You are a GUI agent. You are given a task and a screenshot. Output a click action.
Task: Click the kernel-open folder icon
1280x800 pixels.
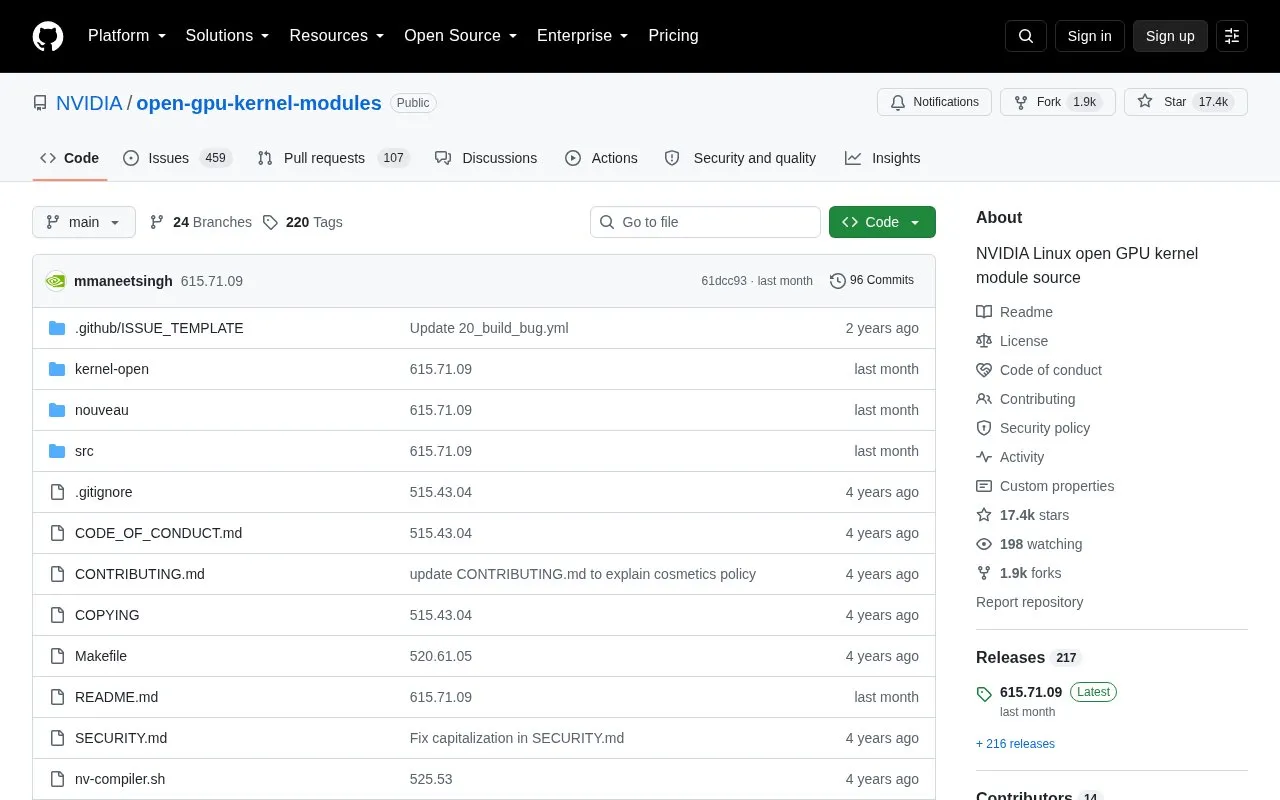(x=57, y=369)
